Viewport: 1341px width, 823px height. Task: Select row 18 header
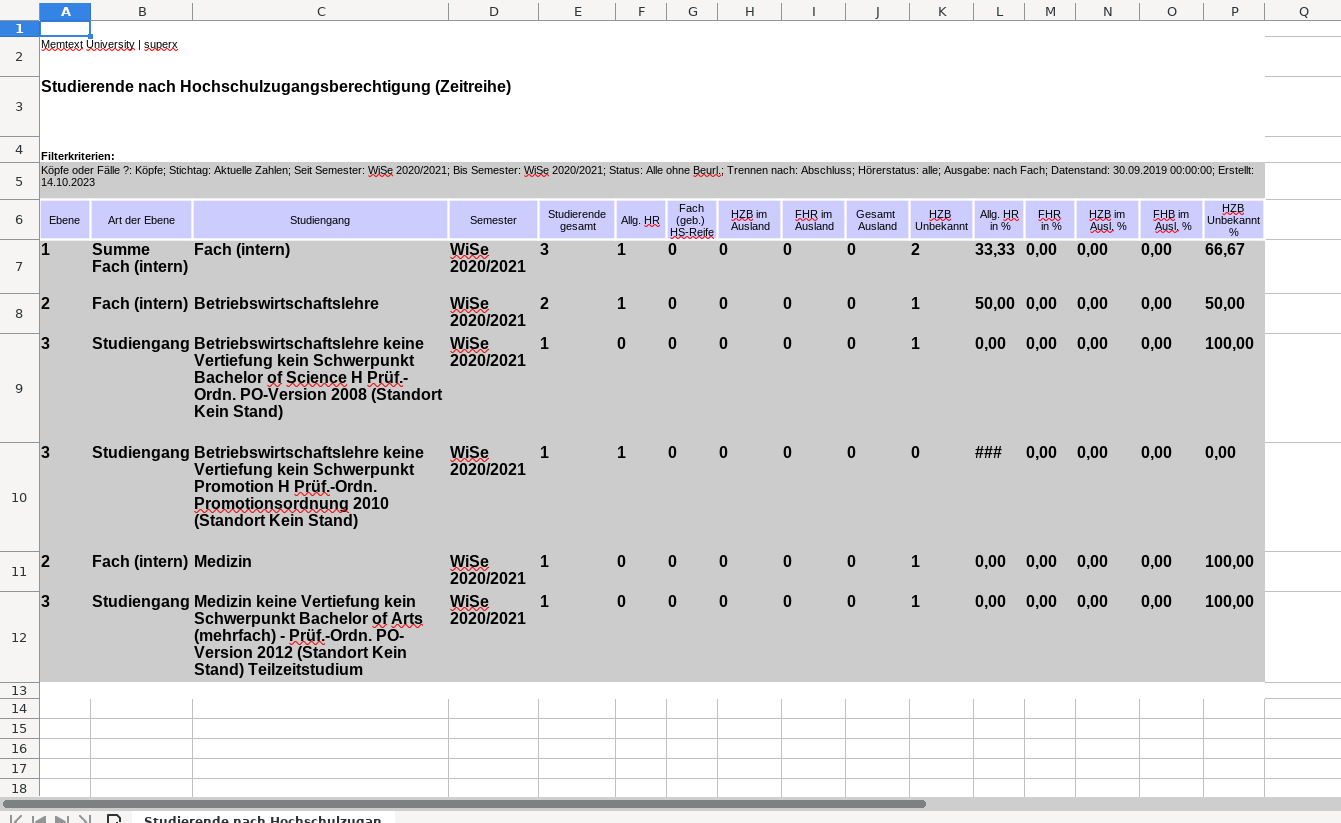tap(19, 788)
